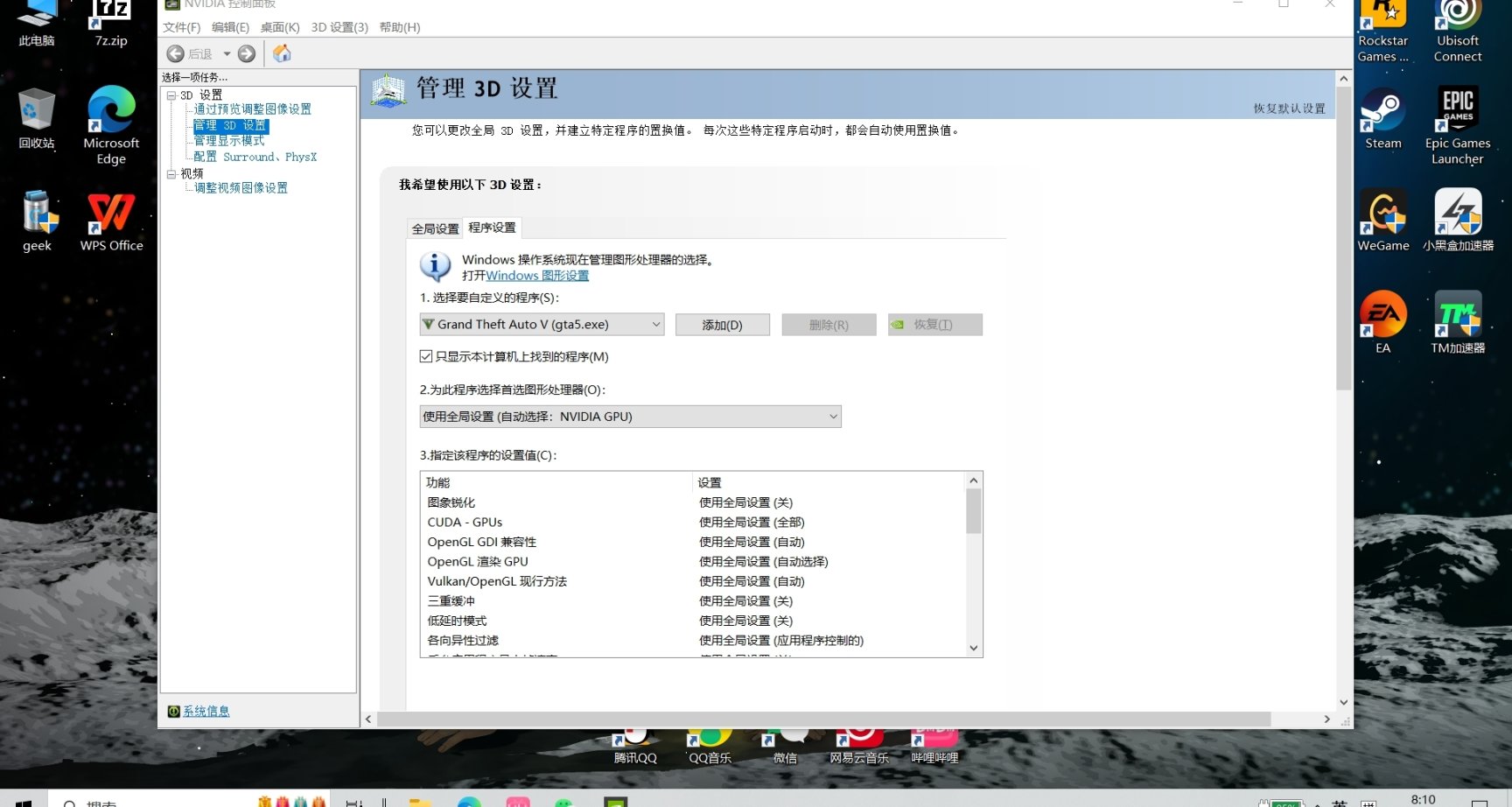
Task: Click the 恢复默认设置 link
Action: tap(1289, 109)
